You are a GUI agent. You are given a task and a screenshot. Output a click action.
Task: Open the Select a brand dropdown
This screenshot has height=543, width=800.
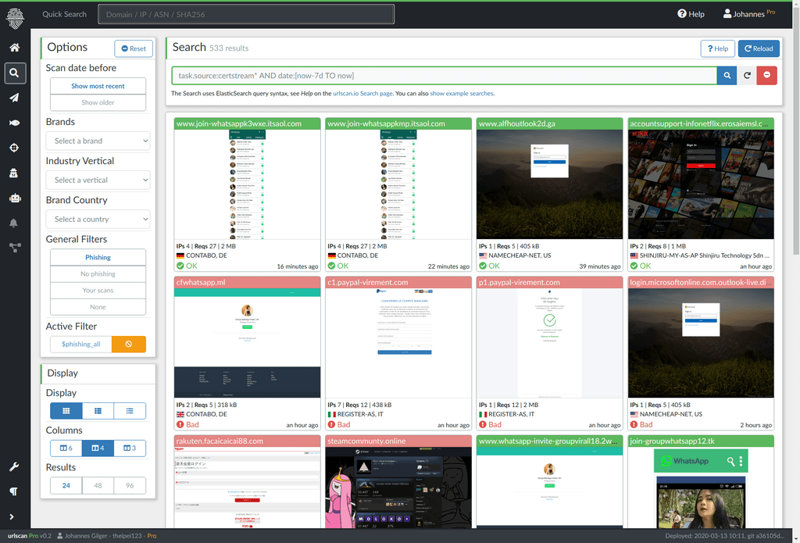click(x=98, y=141)
